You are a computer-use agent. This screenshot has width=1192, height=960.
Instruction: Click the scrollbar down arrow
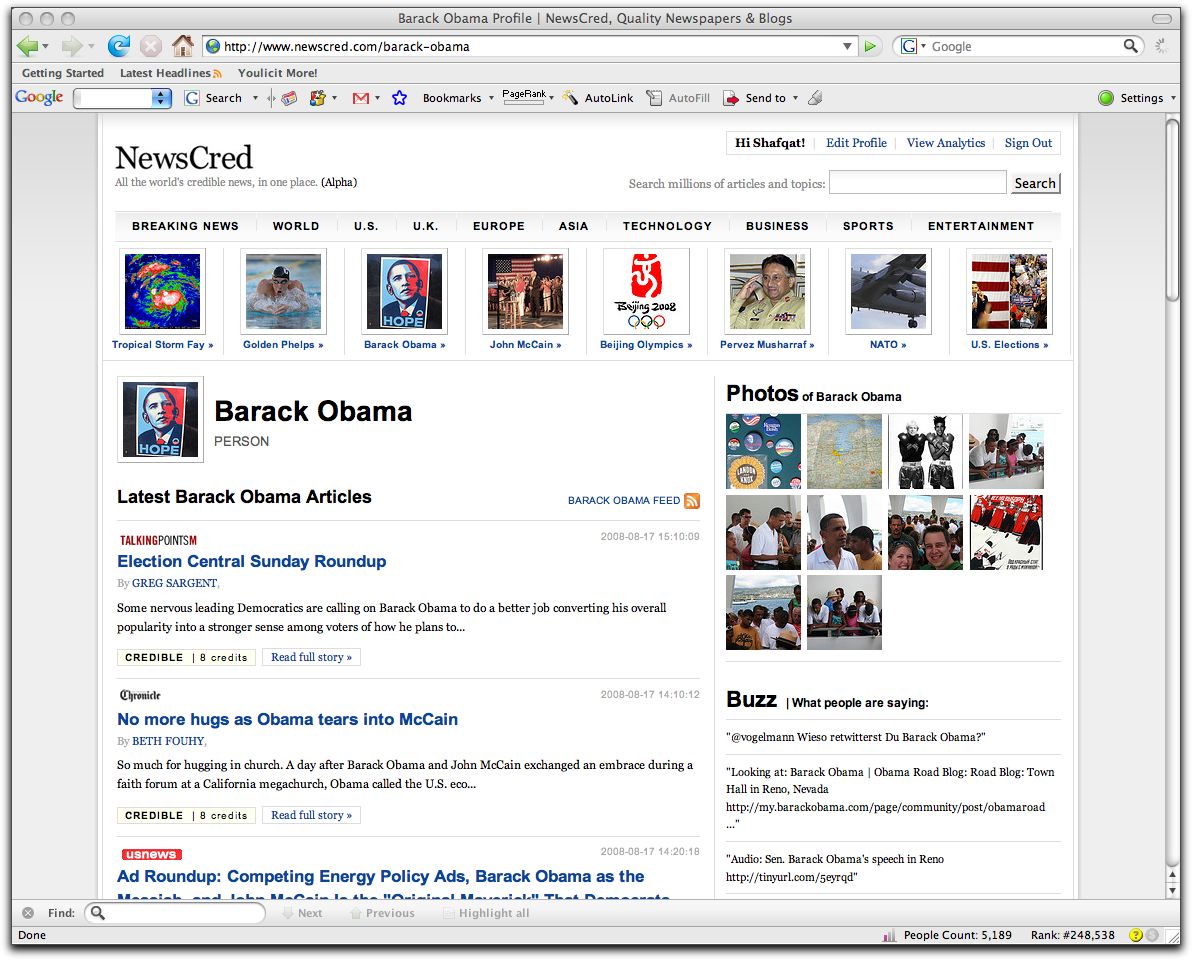(1173, 891)
